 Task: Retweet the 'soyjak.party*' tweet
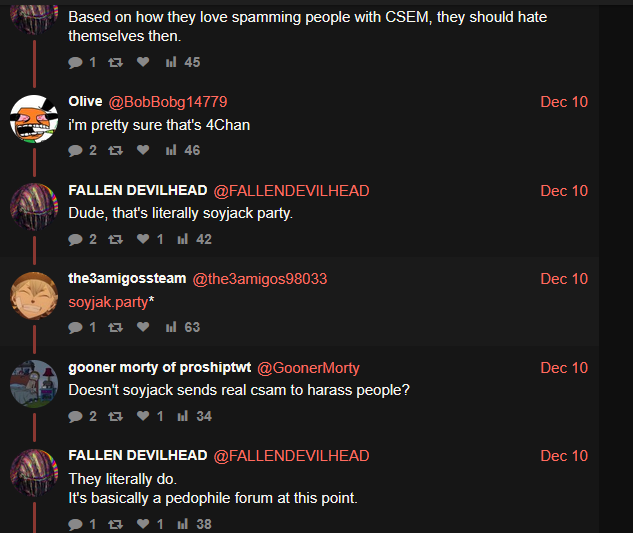point(115,327)
